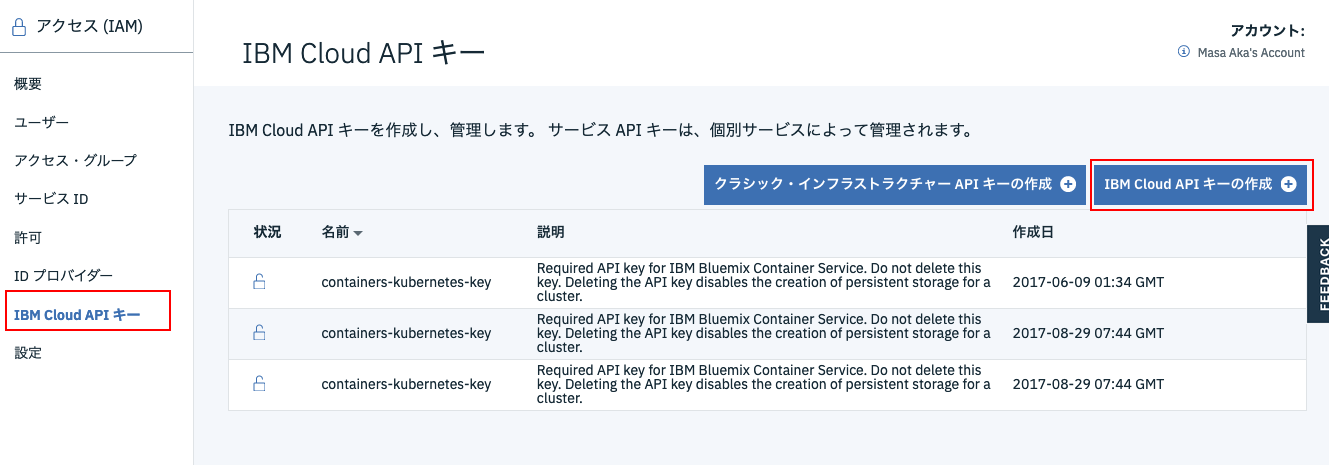
Task: Click the 作成日 column header
Action: (x=1033, y=232)
